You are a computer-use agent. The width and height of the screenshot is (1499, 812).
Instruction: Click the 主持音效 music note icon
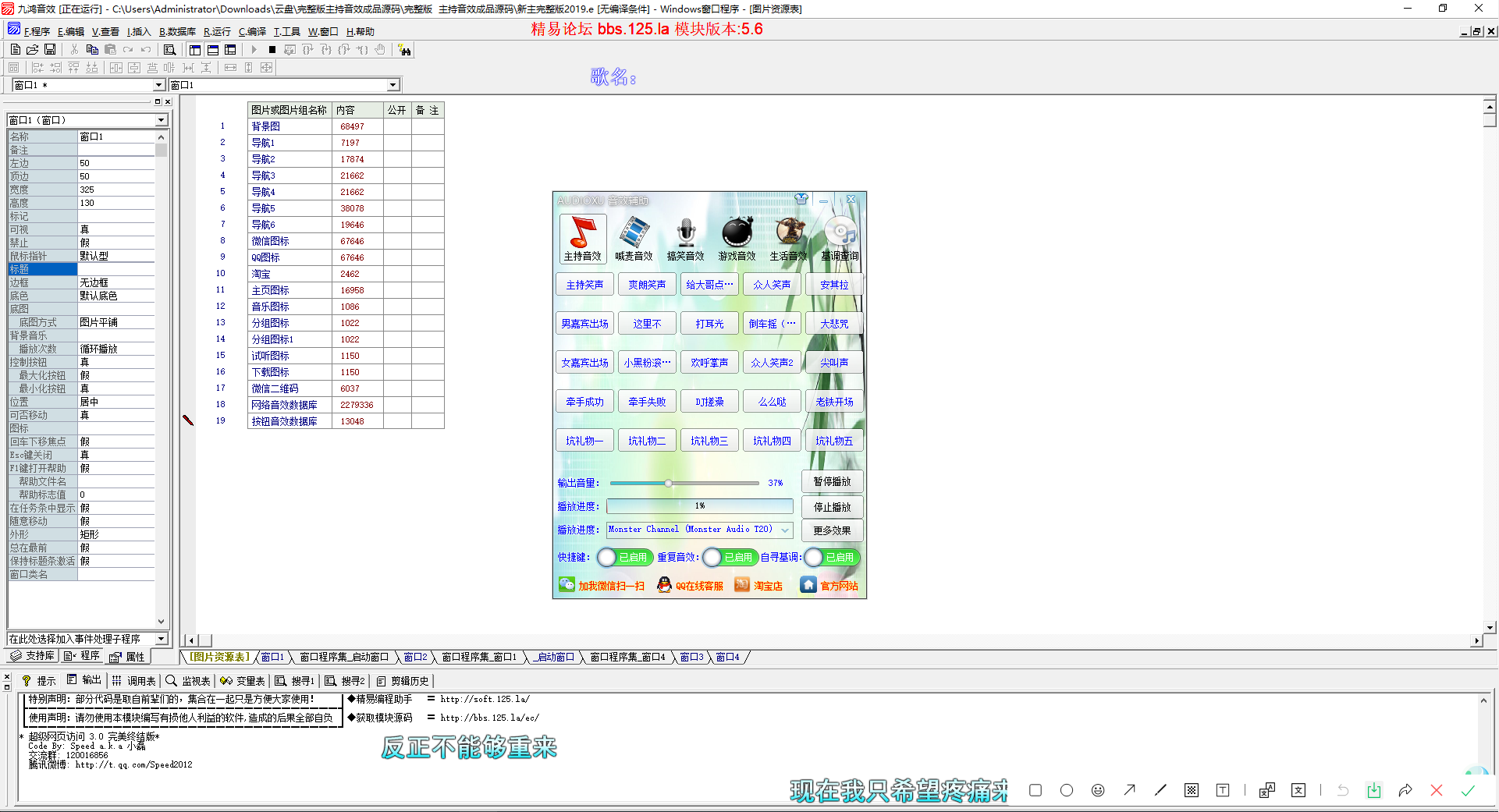click(x=582, y=233)
